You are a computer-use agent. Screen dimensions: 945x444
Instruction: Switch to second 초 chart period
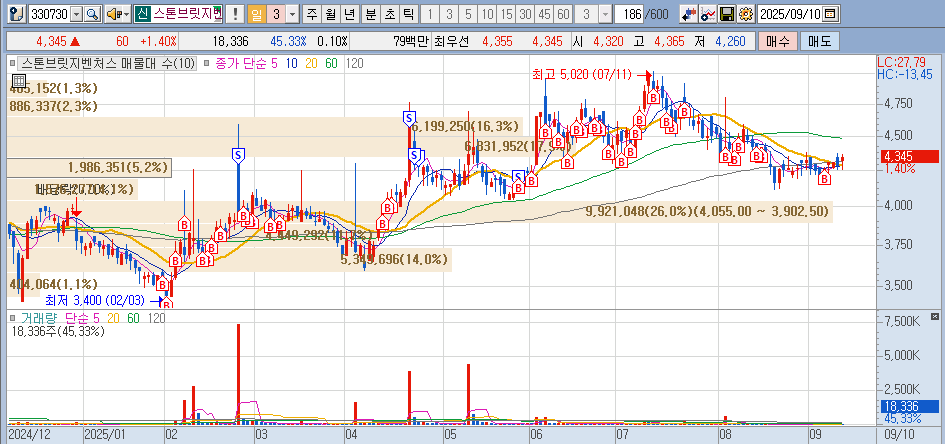click(389, 14)
